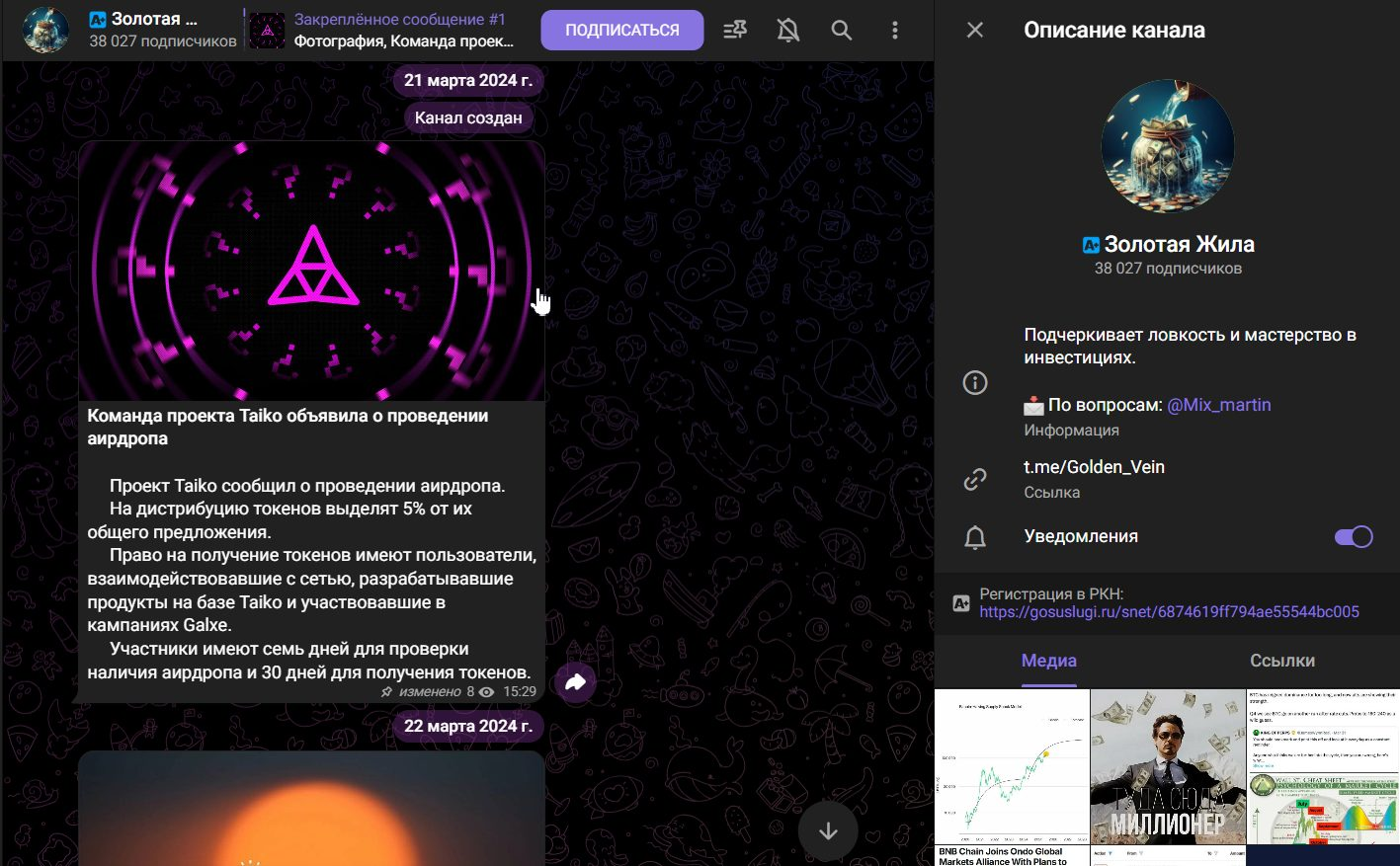Jump to latest messages with down arrow
The width and height of the screenshot is (1400, 866).
pos(828,831)
